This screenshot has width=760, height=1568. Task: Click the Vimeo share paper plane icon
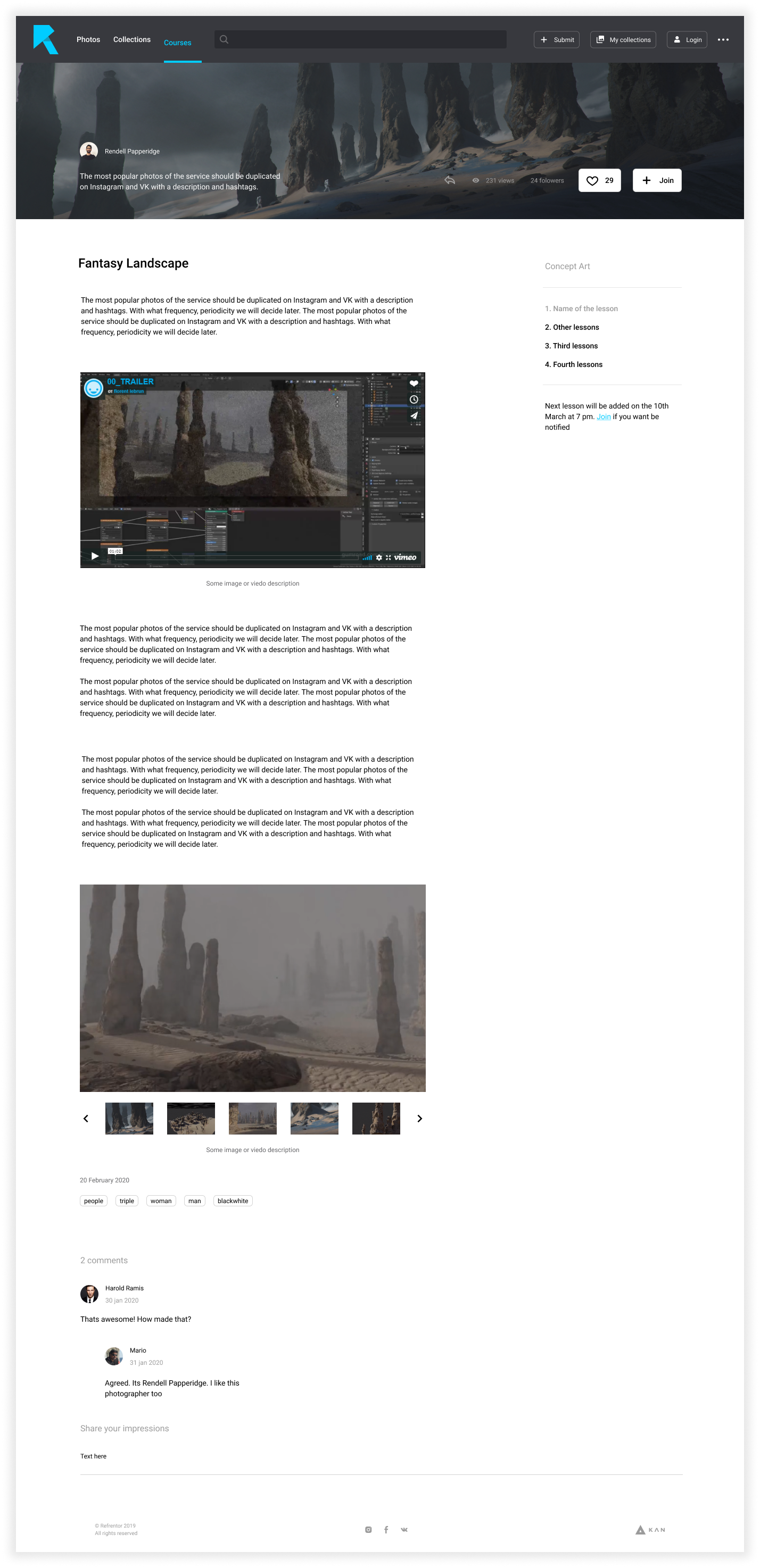pyautogui.click(x=414, y=415)
